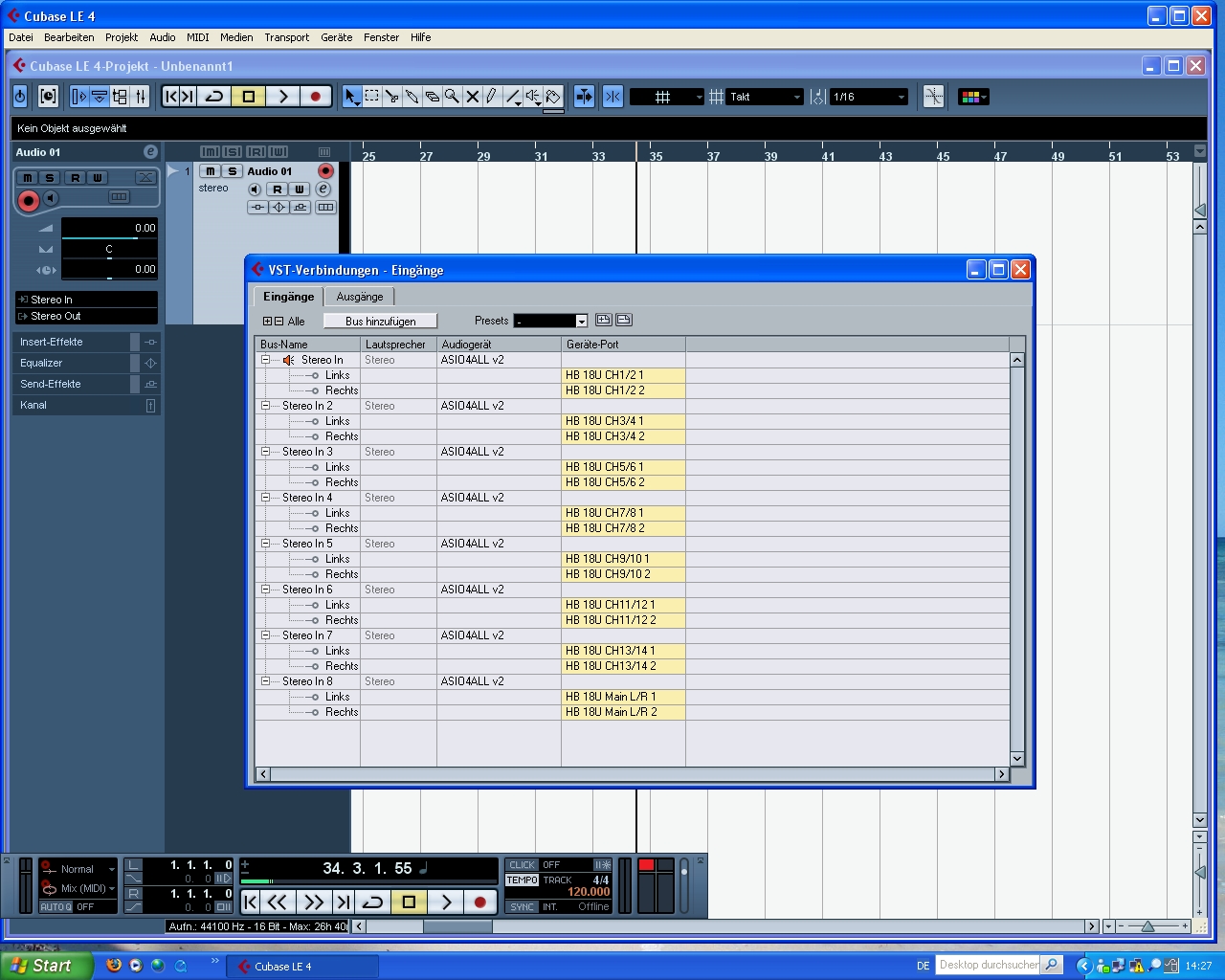
Task: Click the desktop search magnifier icon in taskbar
Action: pos(1051,965)
